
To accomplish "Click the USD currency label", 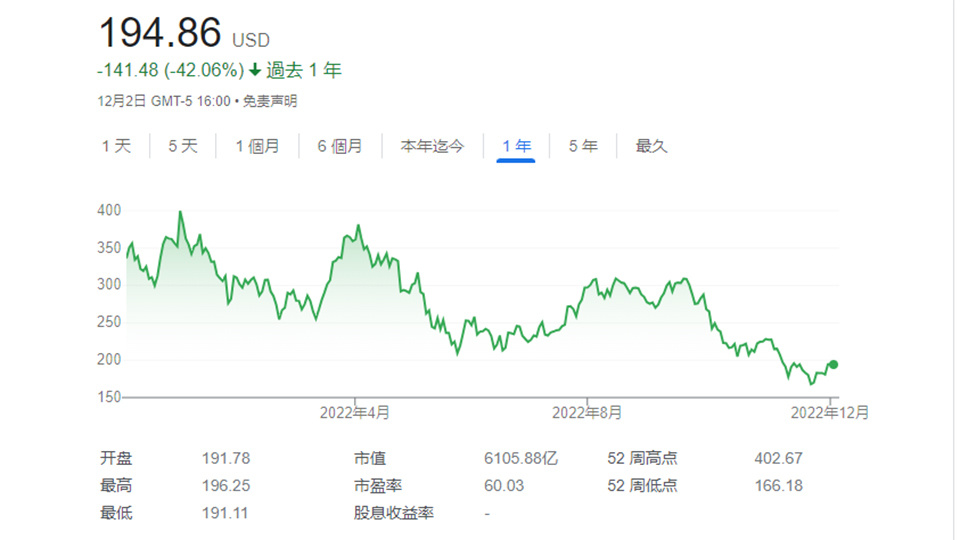I will [250, 40].
